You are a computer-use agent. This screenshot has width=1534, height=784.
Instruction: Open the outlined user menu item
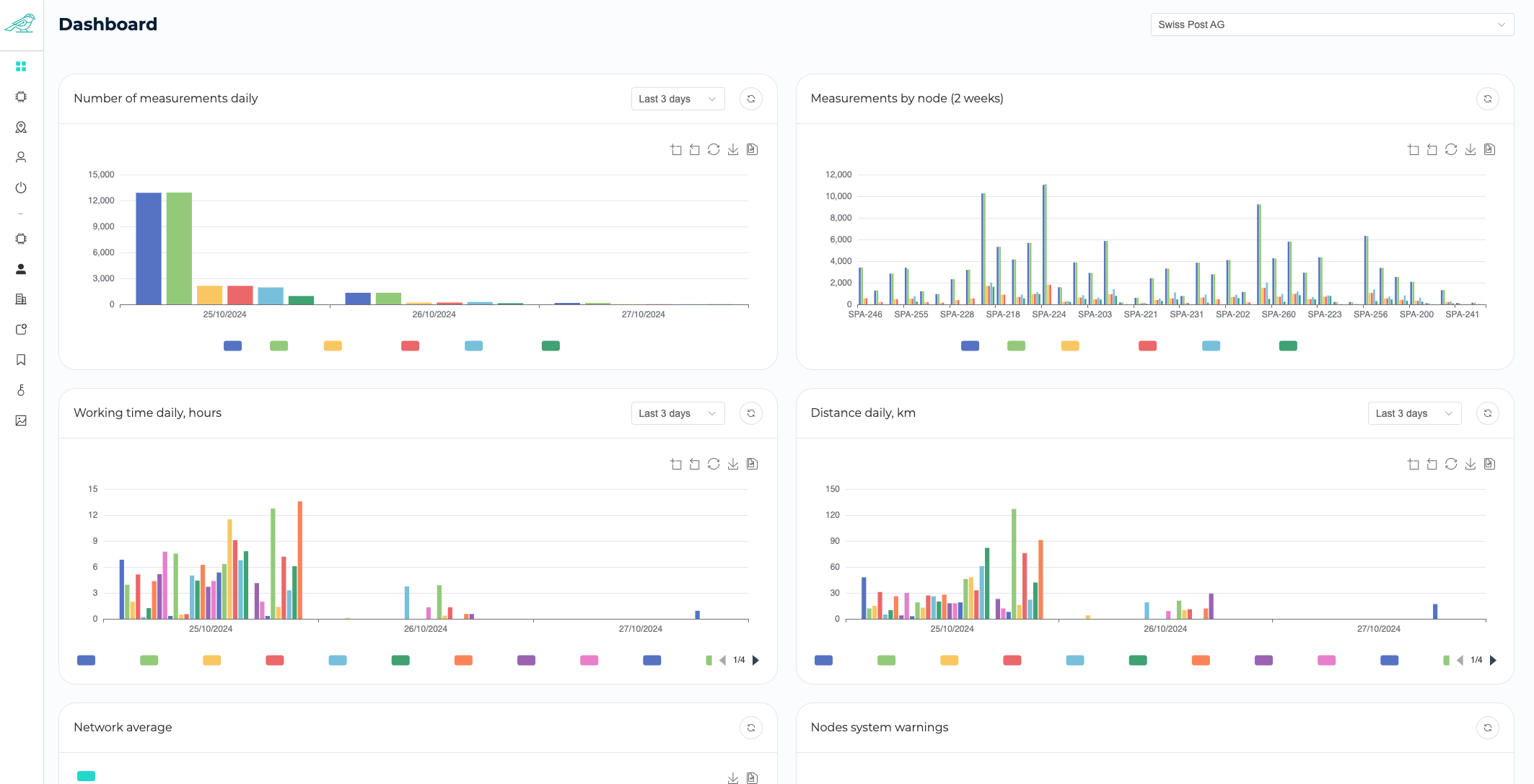point(21,157)
